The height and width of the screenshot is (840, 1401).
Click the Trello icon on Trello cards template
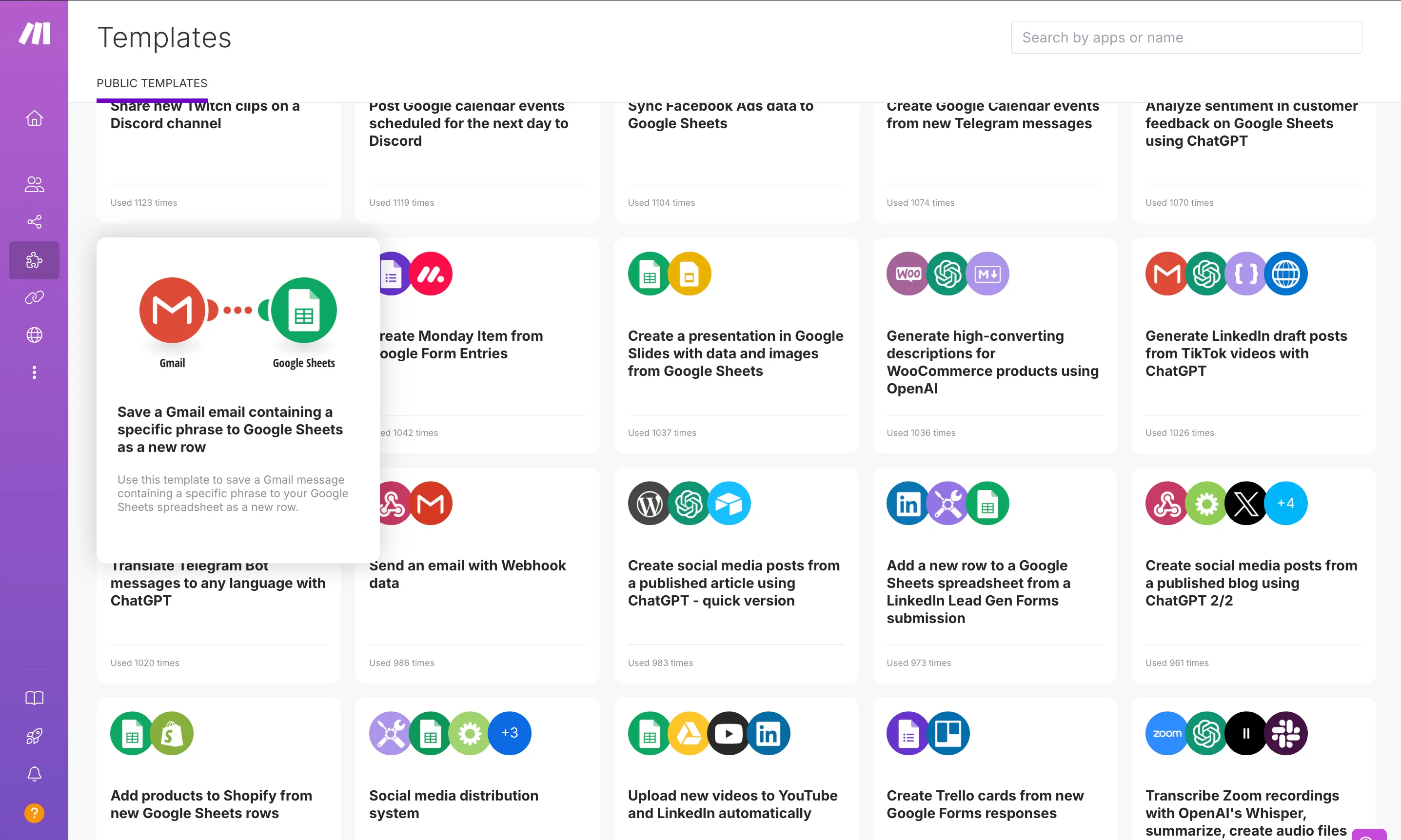pyautogui.click(x=948, y=733)
